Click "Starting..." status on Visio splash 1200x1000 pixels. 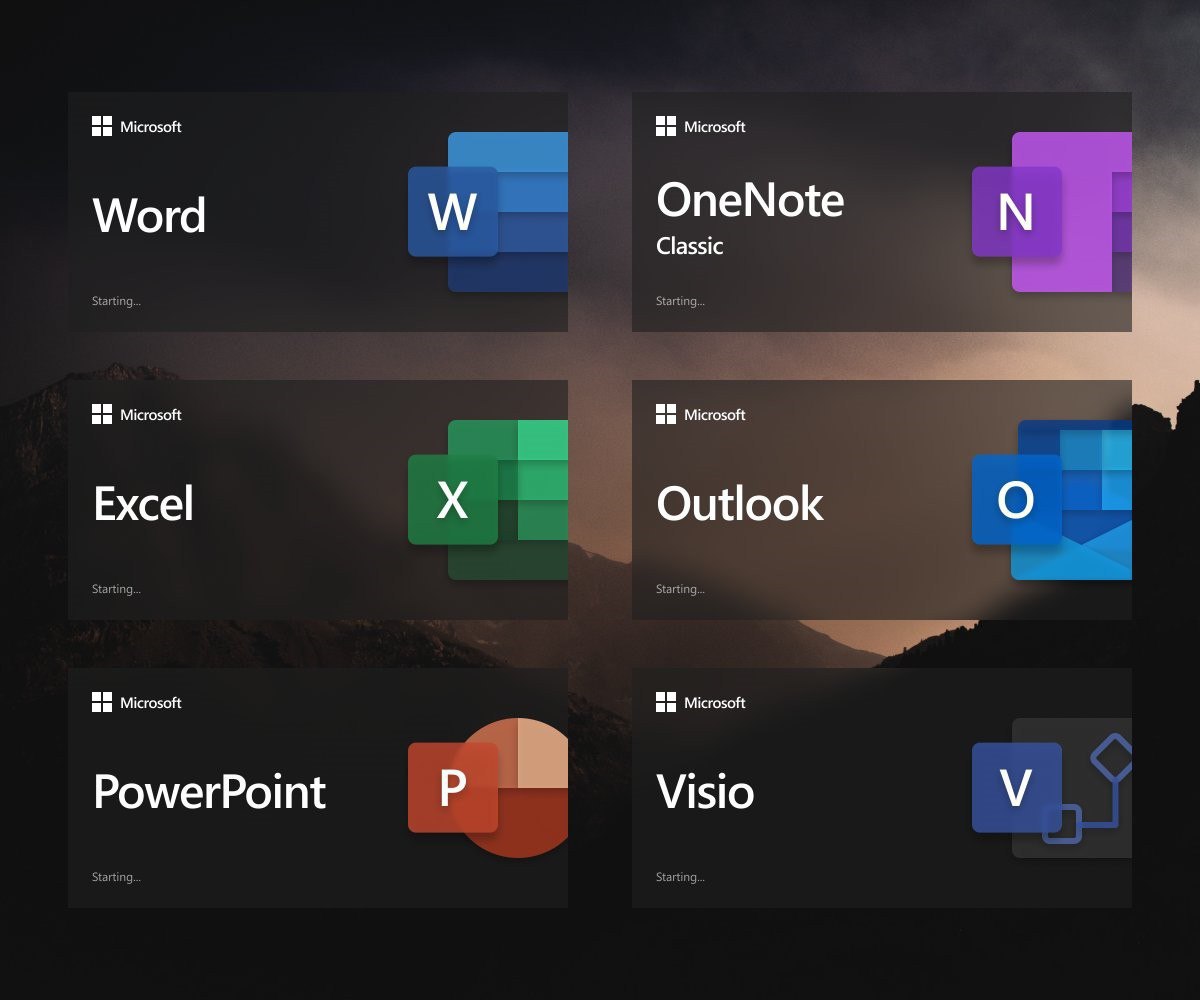tap(680, 877)
